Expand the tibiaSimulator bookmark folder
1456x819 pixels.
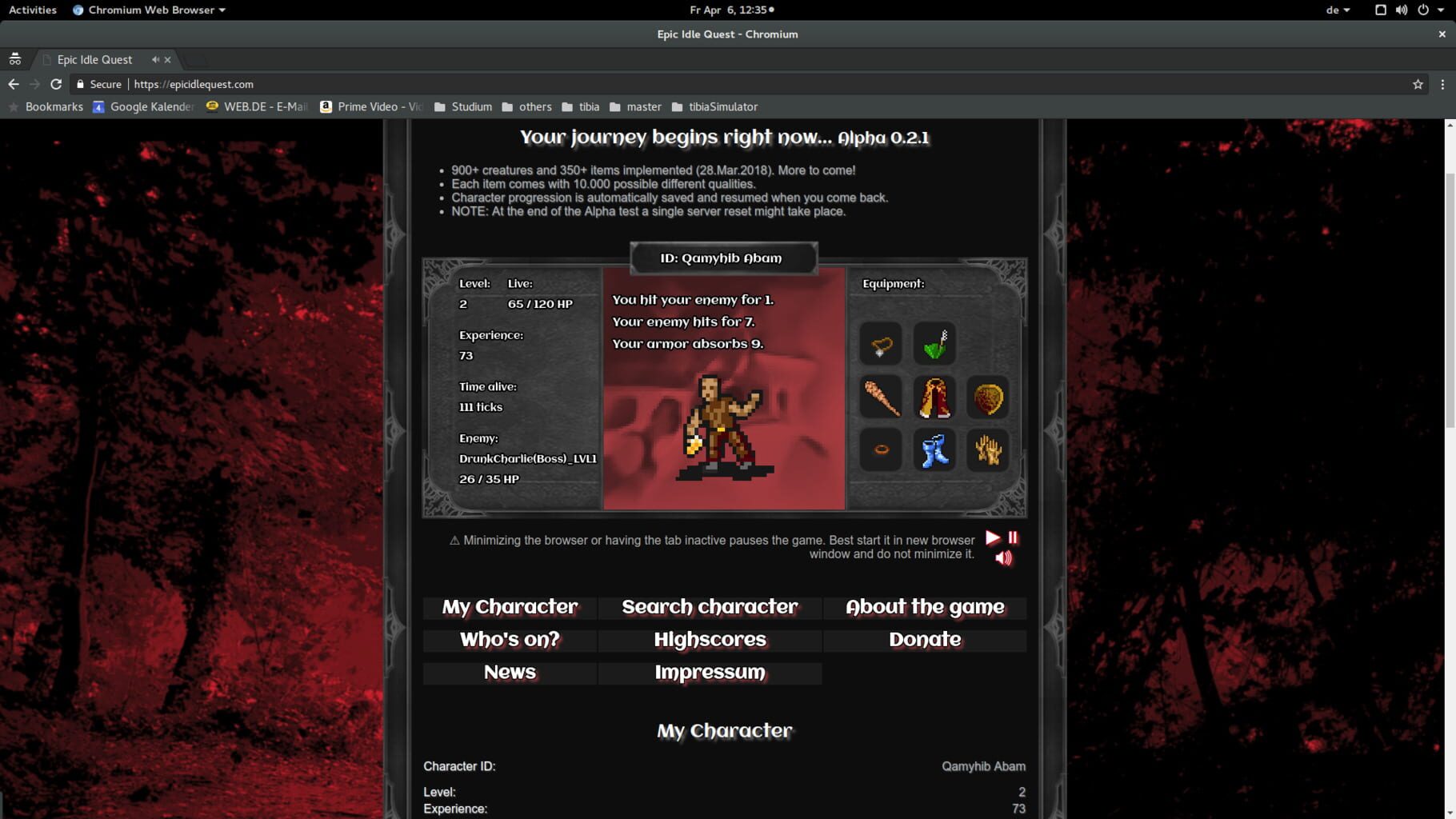pyautogui.click(x=714, y=106)
